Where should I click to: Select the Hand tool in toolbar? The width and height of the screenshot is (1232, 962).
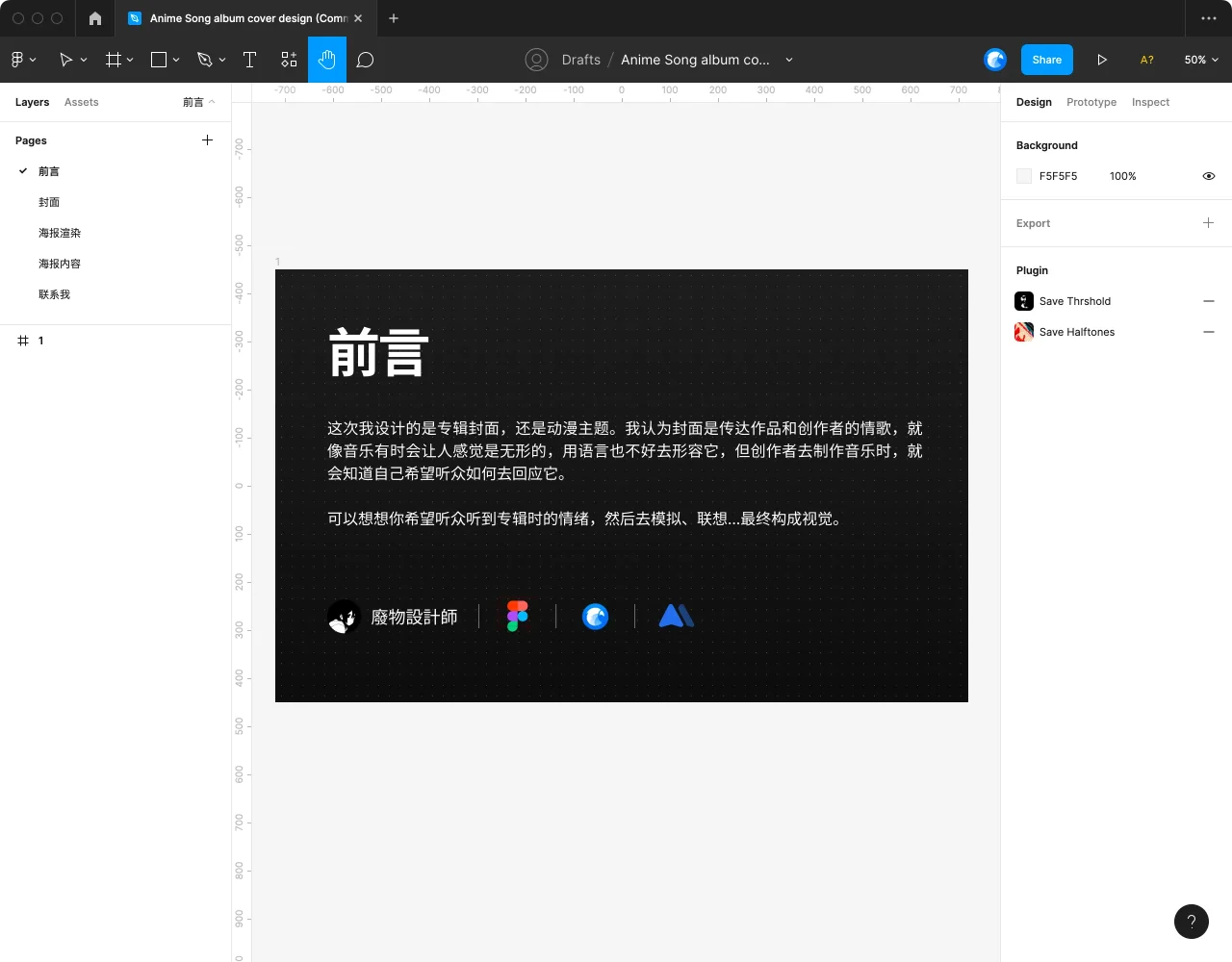(326, 60)
